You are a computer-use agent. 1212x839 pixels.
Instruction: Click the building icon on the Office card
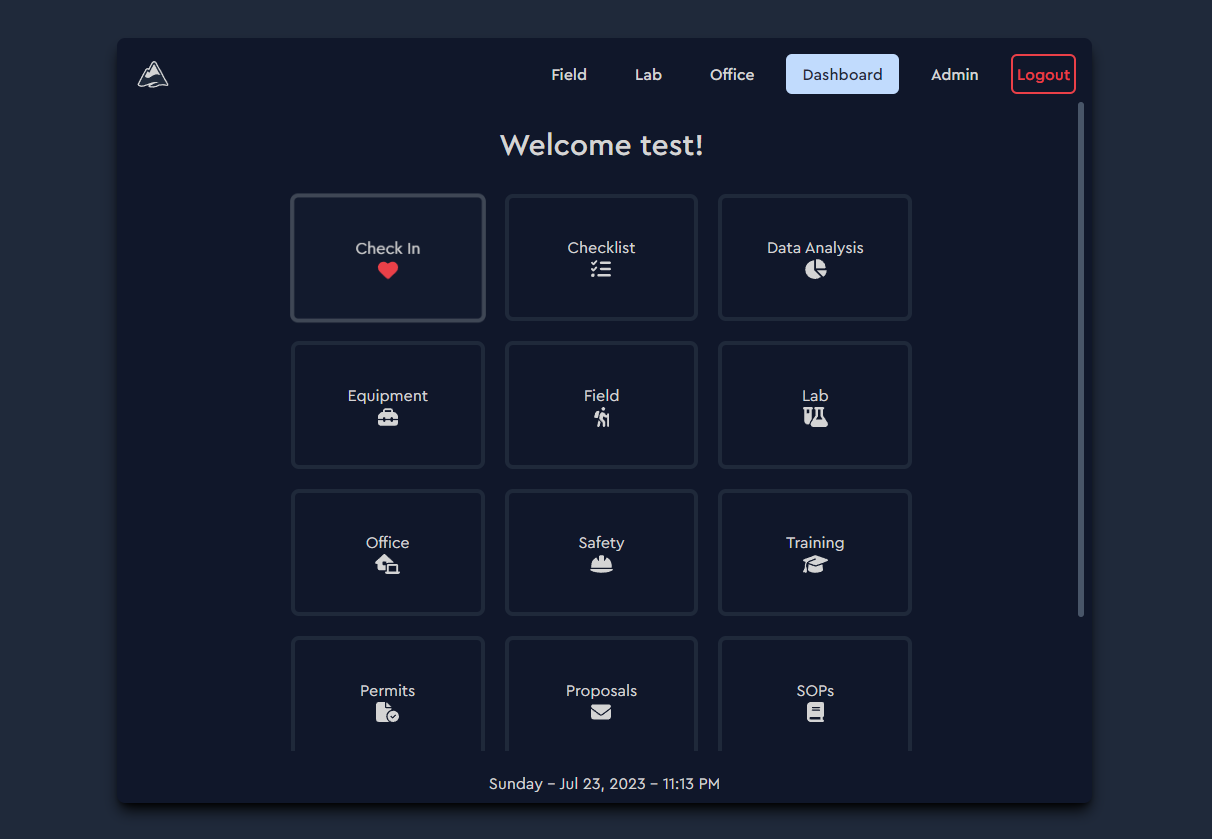[387, 564]
